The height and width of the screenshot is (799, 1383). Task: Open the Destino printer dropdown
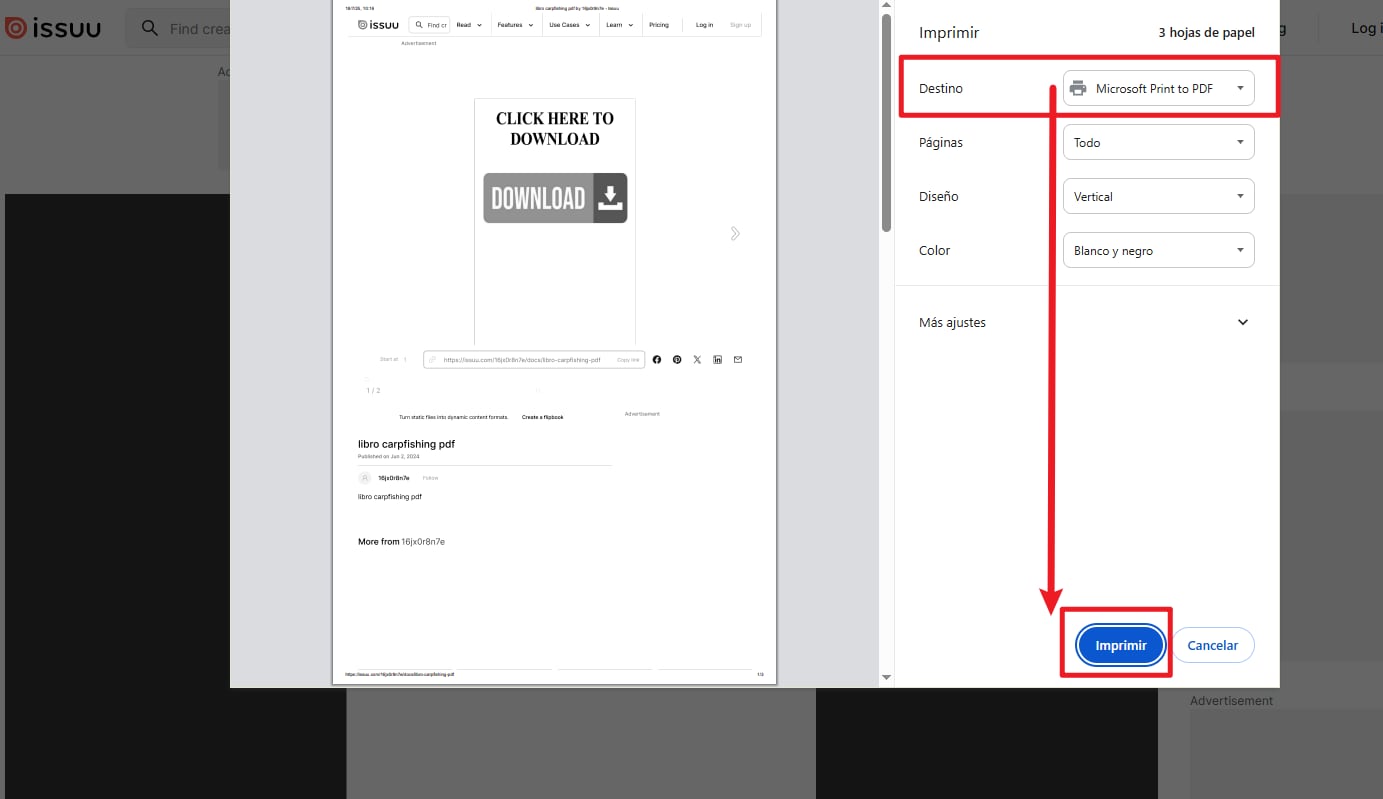(x=1158, y=88)
